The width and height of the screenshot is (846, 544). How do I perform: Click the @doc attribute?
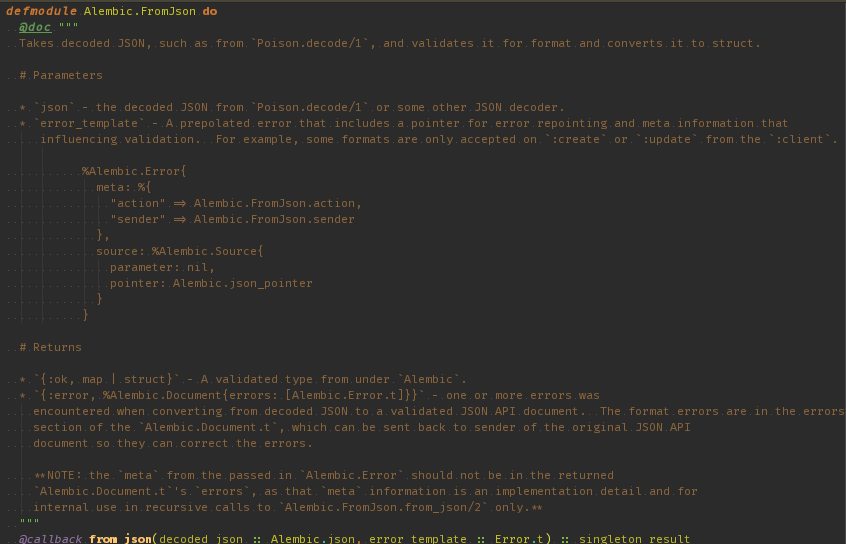click(x=35, y=27)
